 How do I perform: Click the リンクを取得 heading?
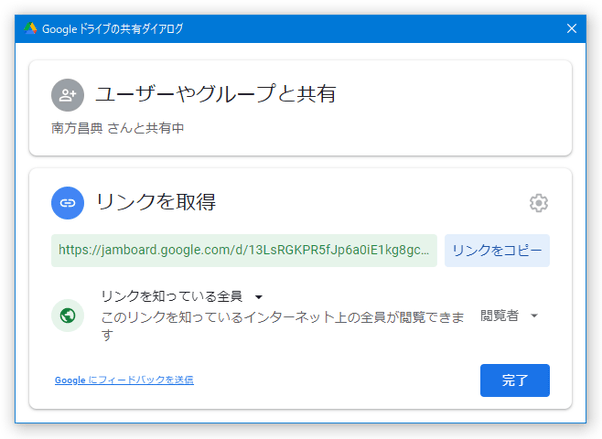pyautogui.click(x=156, y=202)
